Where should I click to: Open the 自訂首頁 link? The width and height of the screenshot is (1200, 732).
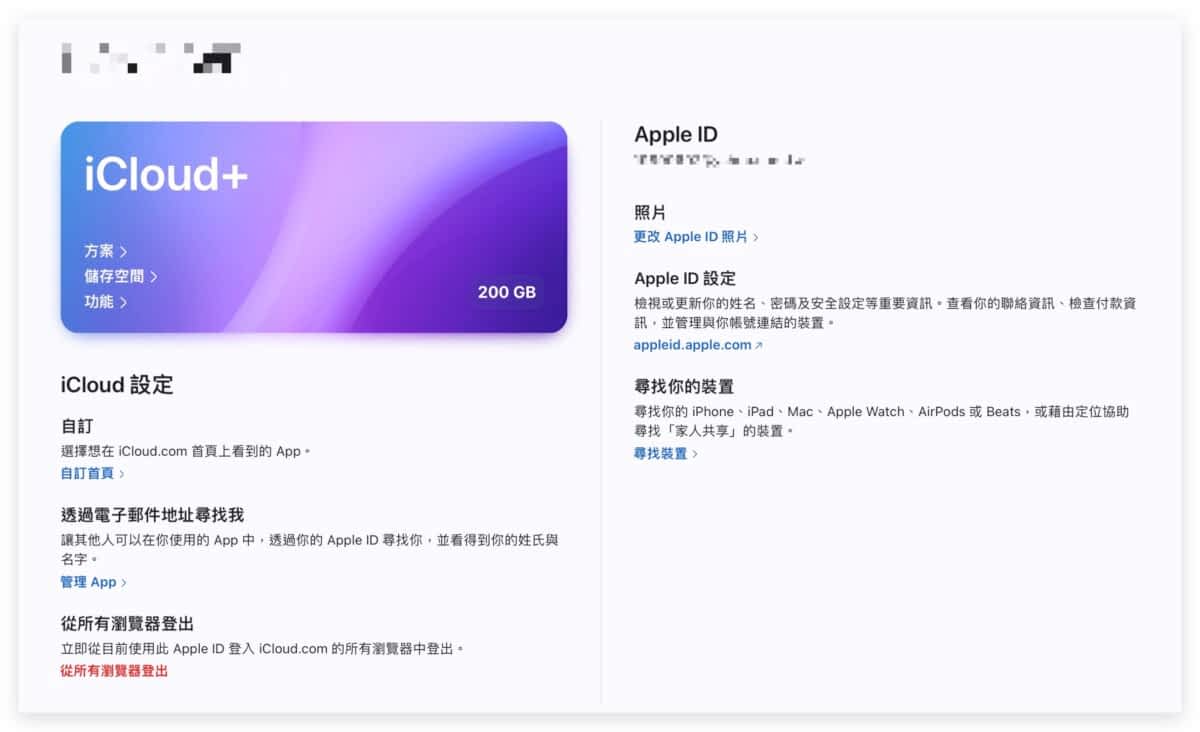coord(87,473)
